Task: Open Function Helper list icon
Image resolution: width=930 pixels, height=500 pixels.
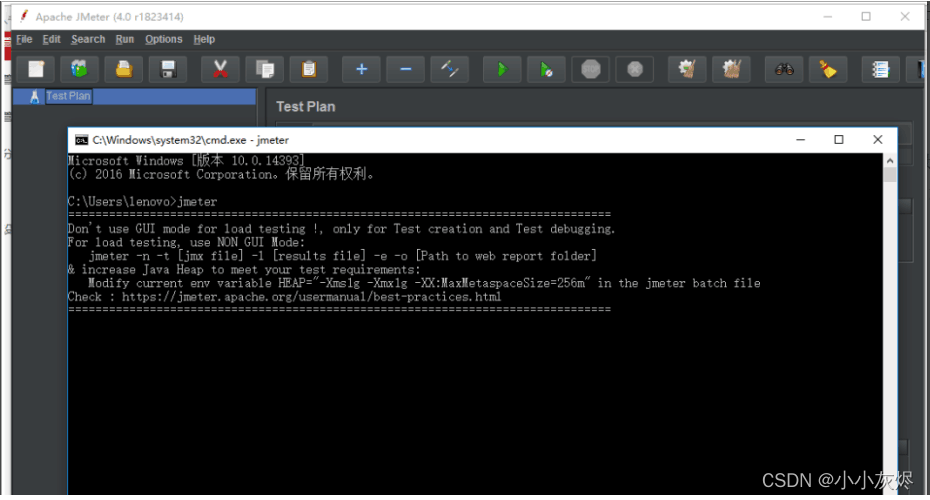Action: coord(880,69)
